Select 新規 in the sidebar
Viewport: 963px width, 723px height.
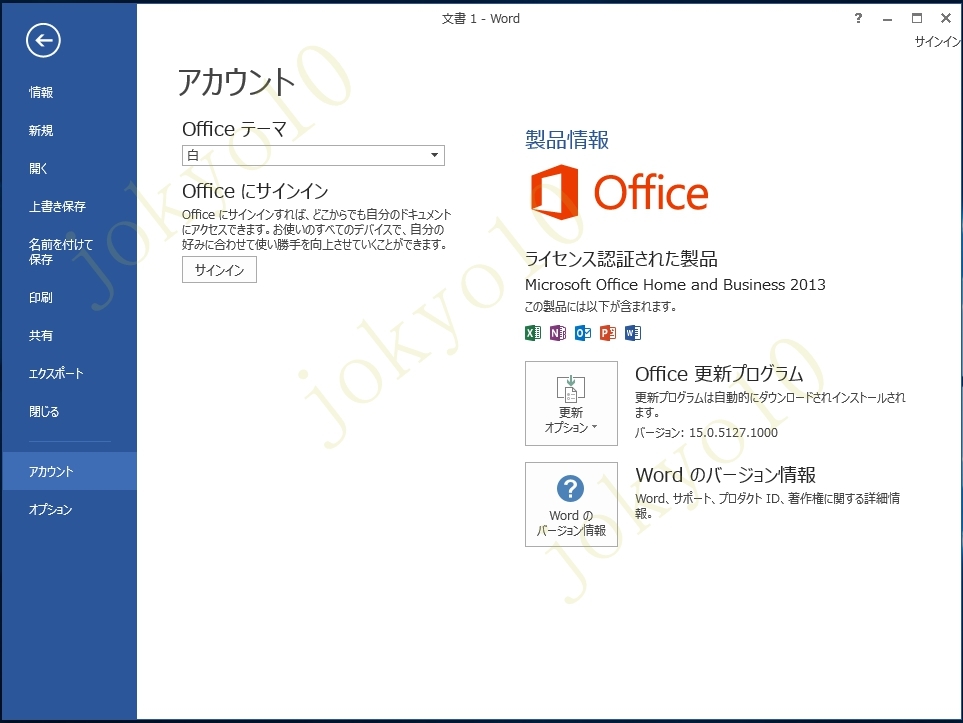click(x=41, y=130)
